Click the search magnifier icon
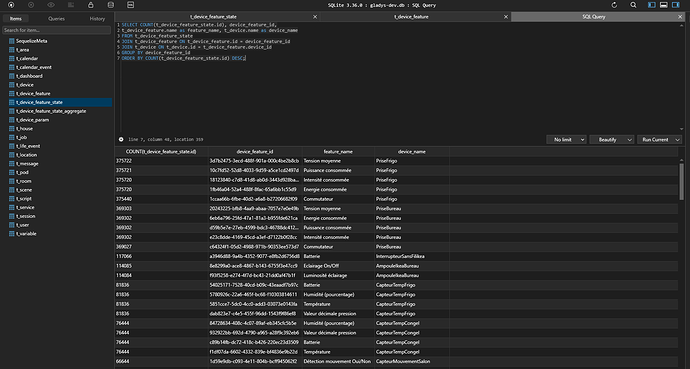690x369 pixels. coord(633,5)
